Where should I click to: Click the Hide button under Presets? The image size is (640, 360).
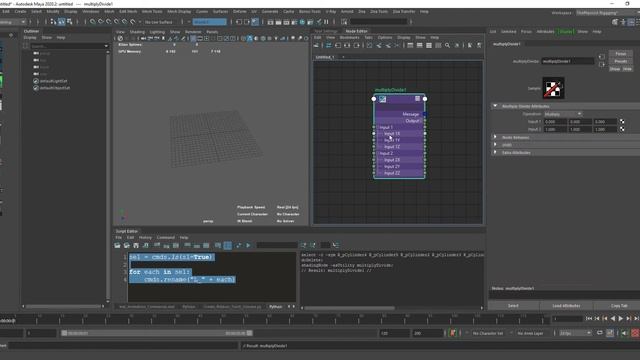(627, 69)
